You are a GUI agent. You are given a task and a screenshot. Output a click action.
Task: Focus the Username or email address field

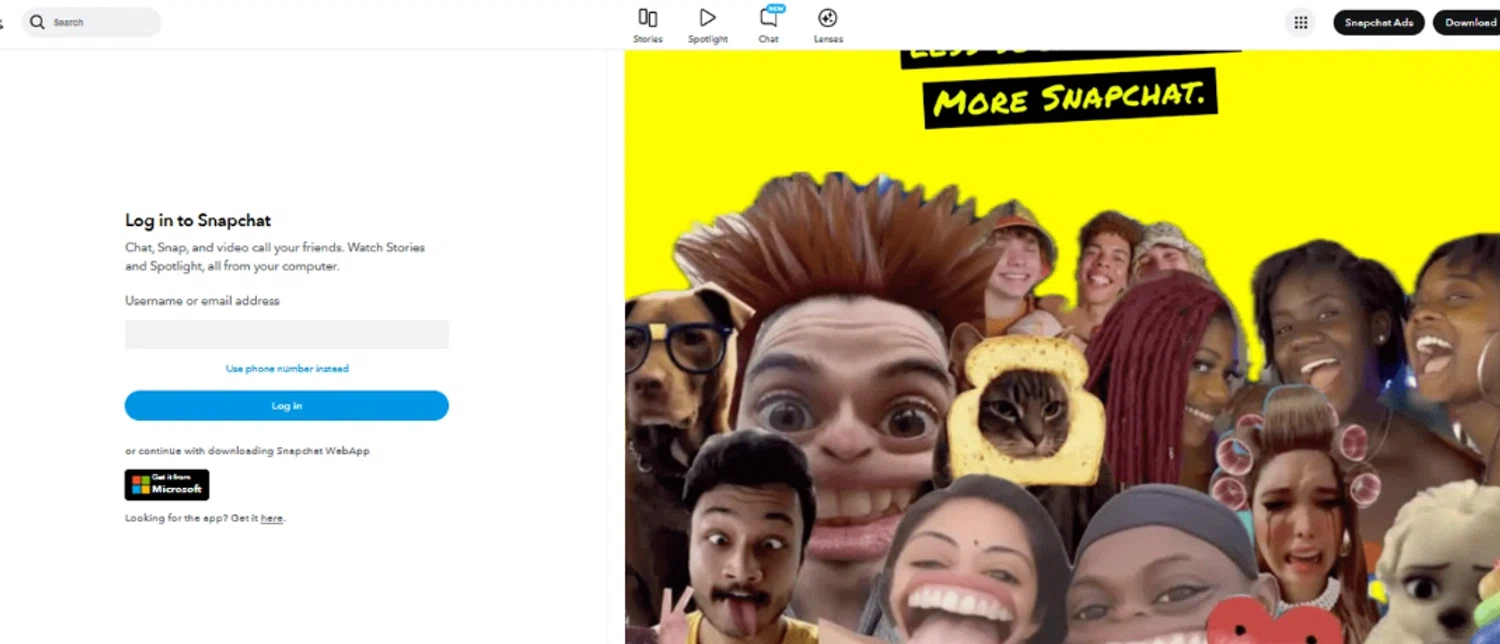tap(287, 334)
